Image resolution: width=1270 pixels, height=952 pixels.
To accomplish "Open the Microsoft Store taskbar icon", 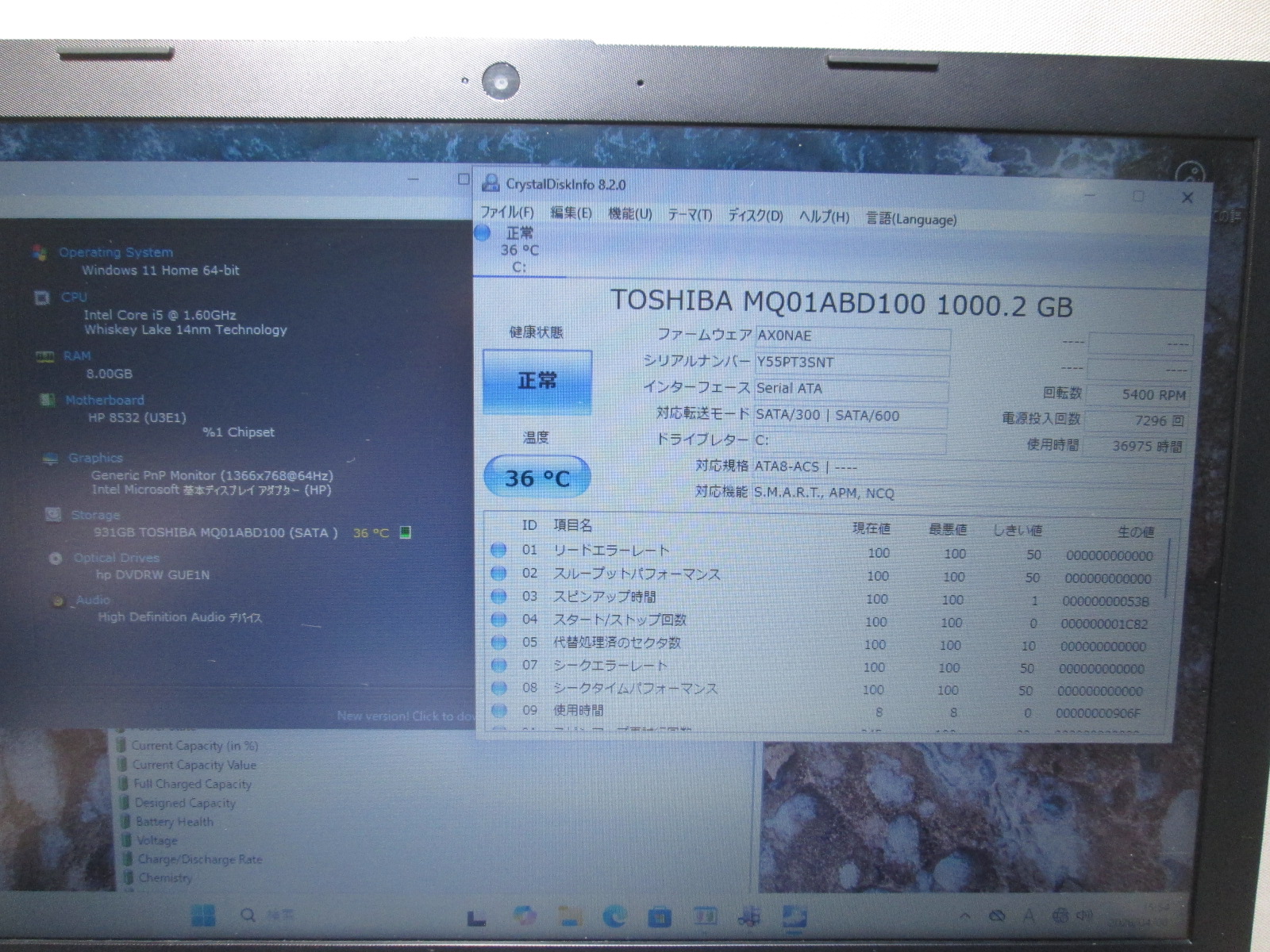I will coord(659,917).
